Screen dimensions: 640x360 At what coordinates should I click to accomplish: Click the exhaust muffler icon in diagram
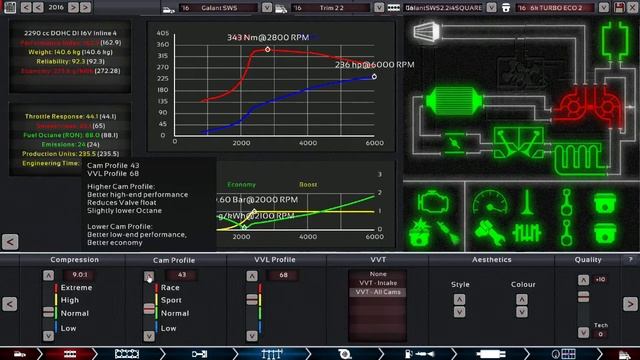(x=615, y=40)
